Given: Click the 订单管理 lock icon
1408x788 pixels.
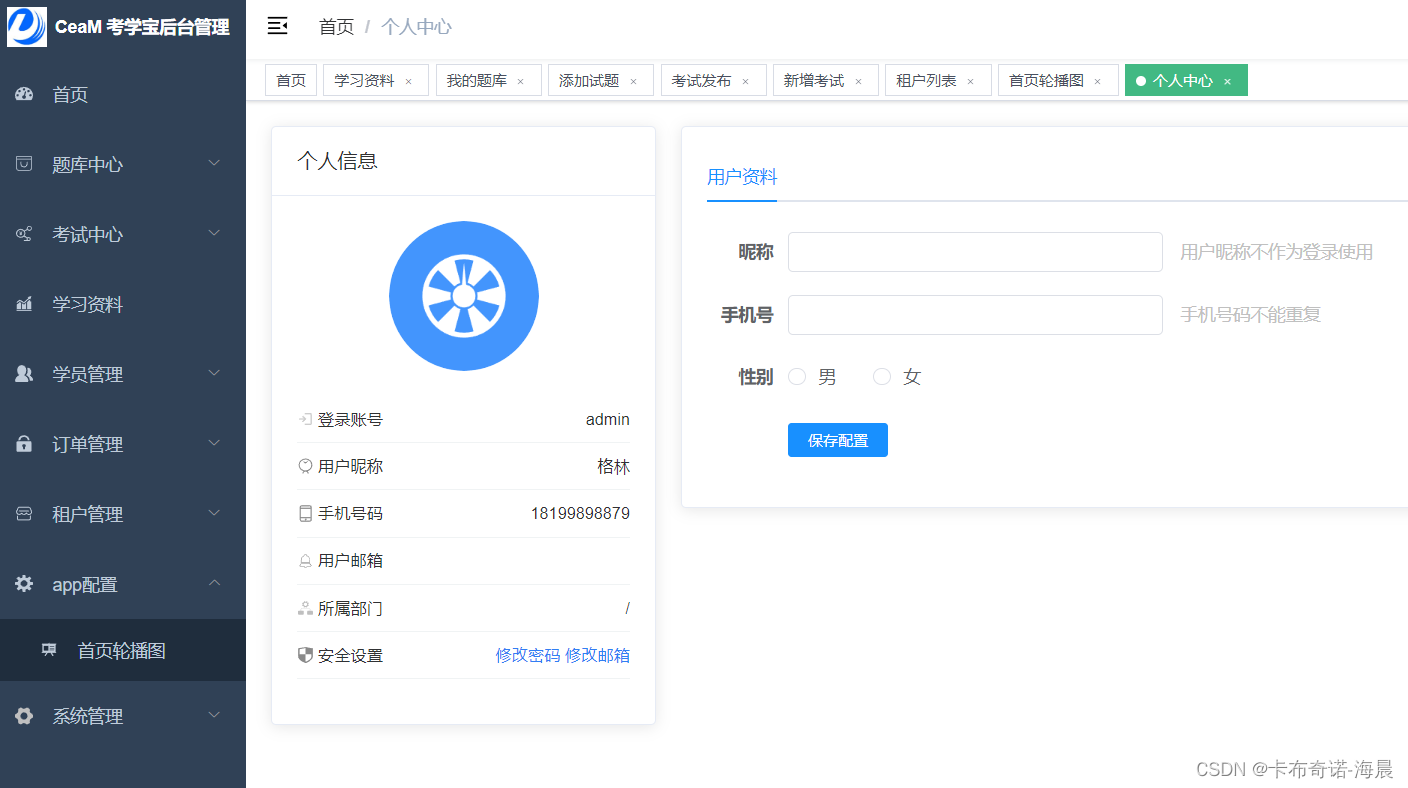Looking at the screenshot, I should click(23, 443).
